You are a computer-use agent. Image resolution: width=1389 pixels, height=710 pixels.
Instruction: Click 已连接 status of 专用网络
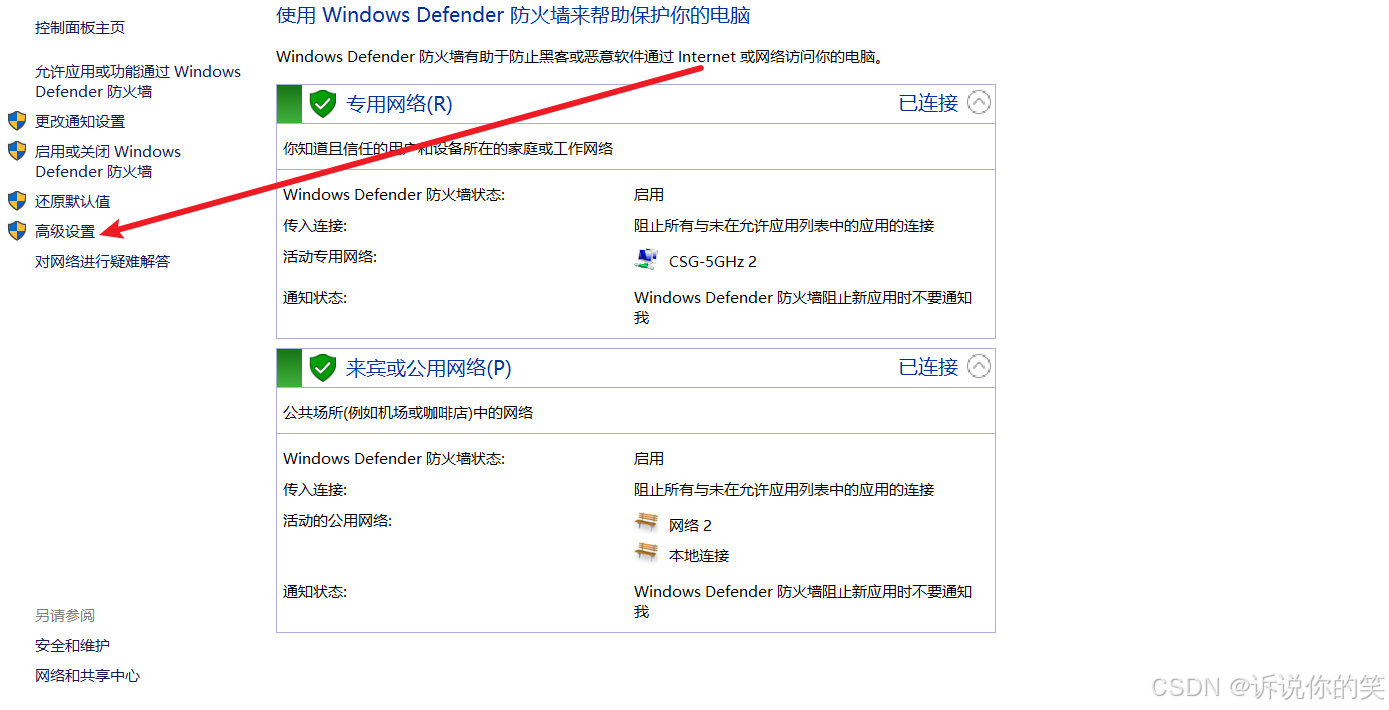(x=928, y=103)
